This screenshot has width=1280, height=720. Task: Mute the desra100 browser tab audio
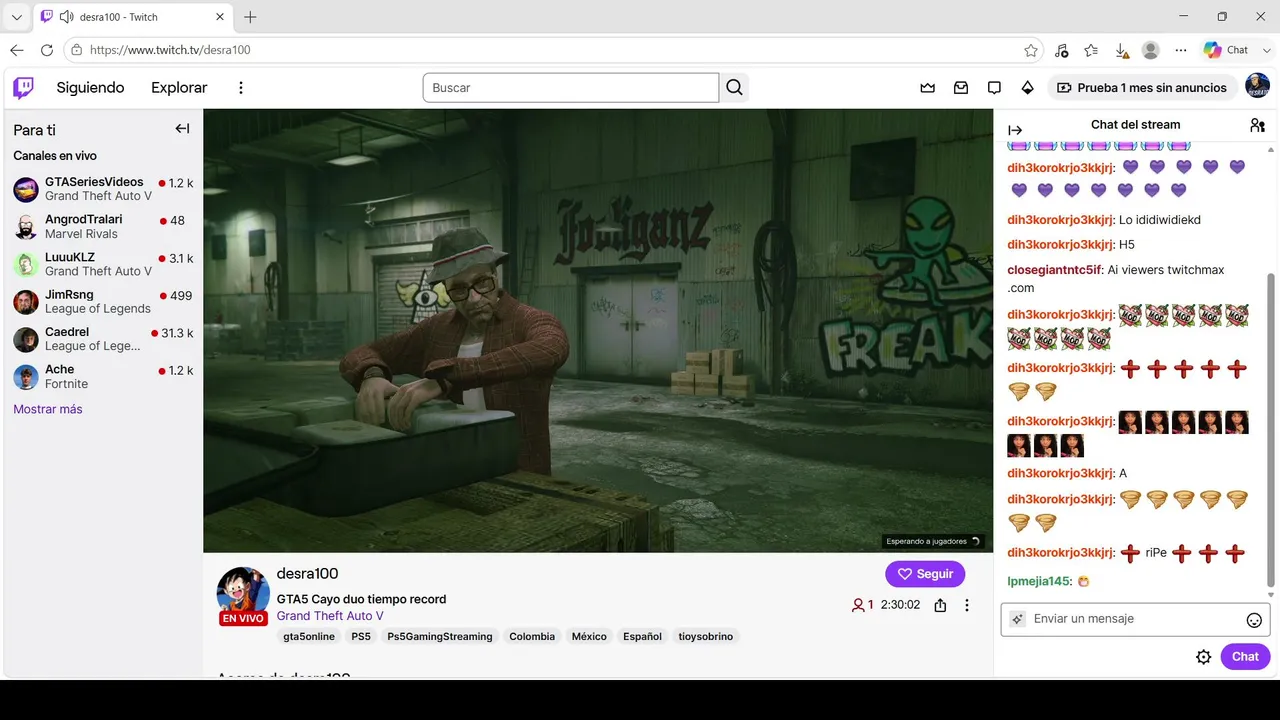66,17
